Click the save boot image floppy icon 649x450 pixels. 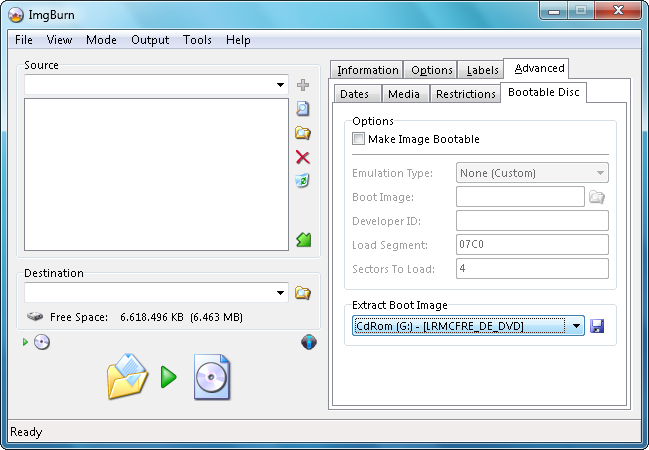click(597, 326)
